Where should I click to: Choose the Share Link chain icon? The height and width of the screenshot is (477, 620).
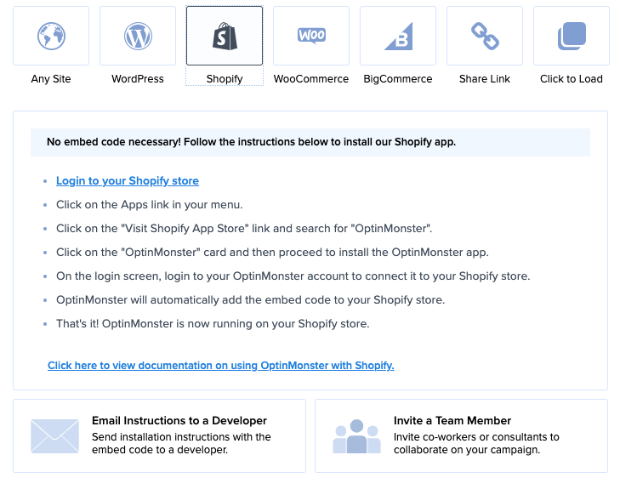485,36
